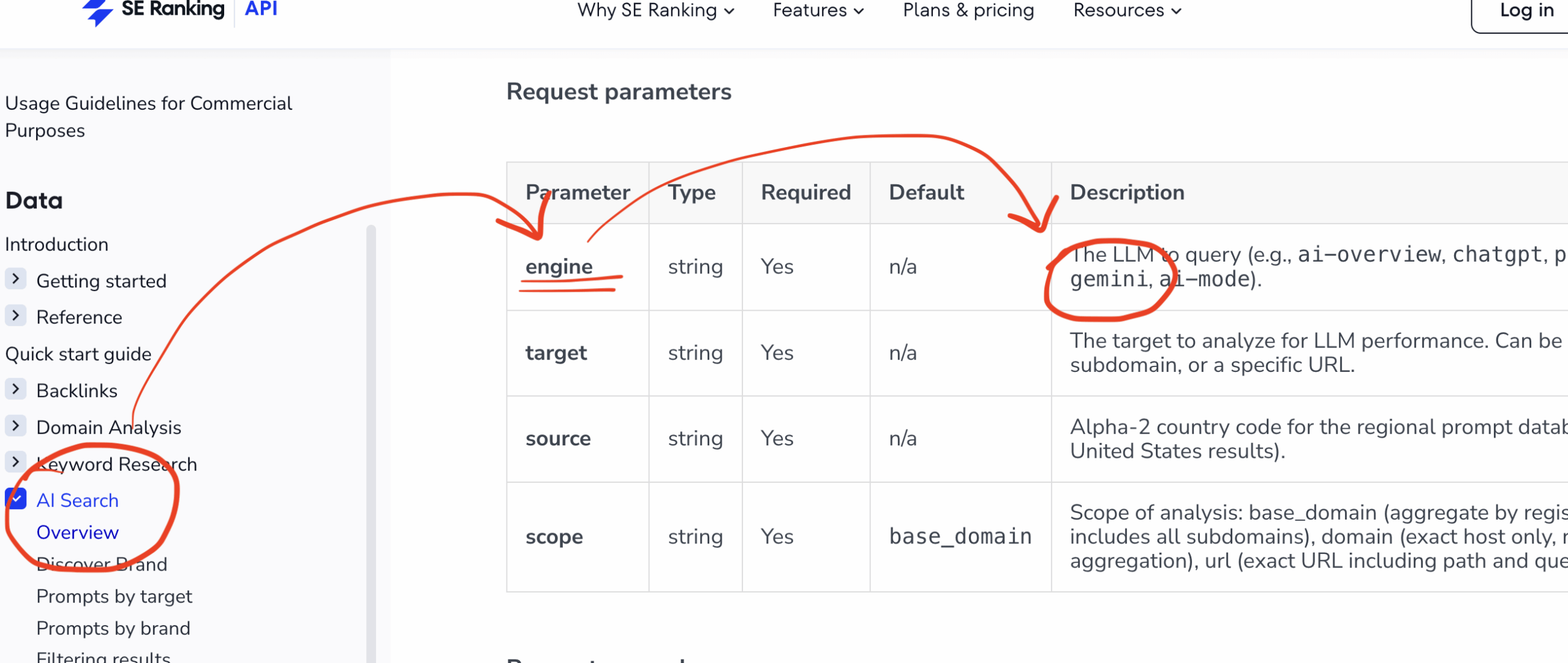Open the Features dropdown menu
The height and width of the screenshot is (663, 1568).
[818, 10]
